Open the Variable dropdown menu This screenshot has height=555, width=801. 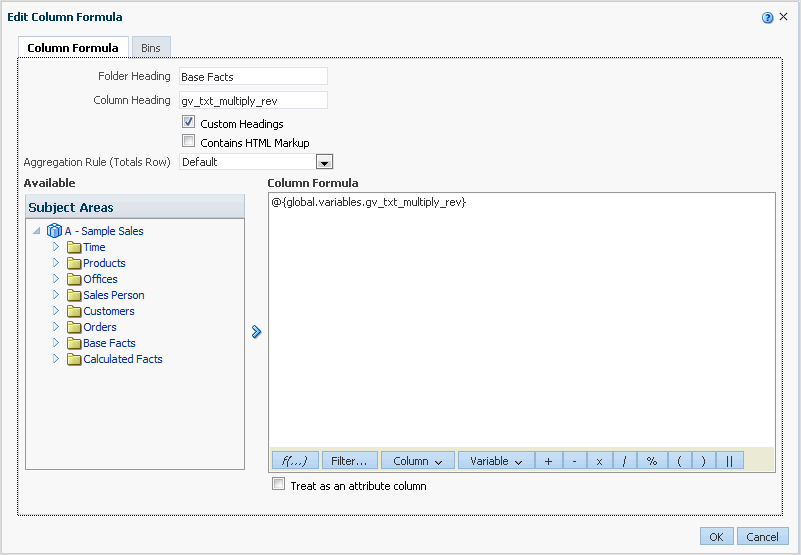point(496,461)
